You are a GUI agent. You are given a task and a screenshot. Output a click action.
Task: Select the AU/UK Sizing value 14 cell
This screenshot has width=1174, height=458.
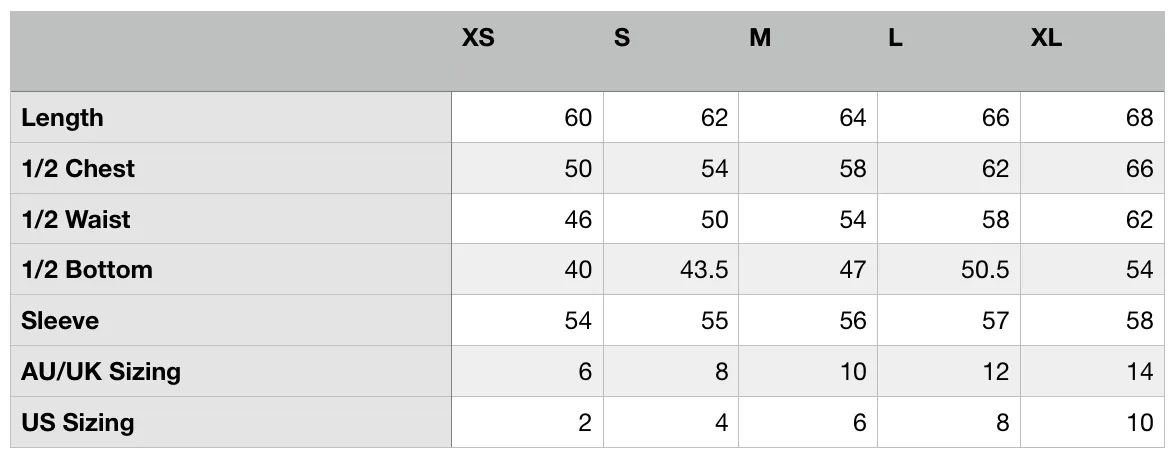(1092, 371)
